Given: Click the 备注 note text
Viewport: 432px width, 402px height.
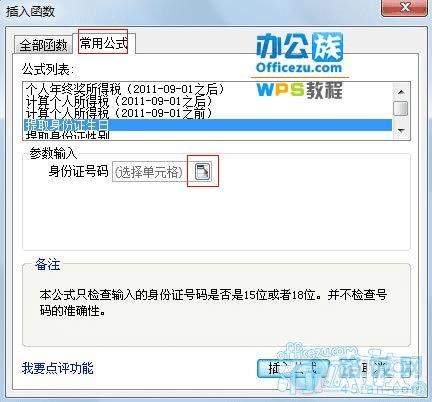Looking at the screenshot, I should (213, 303).
